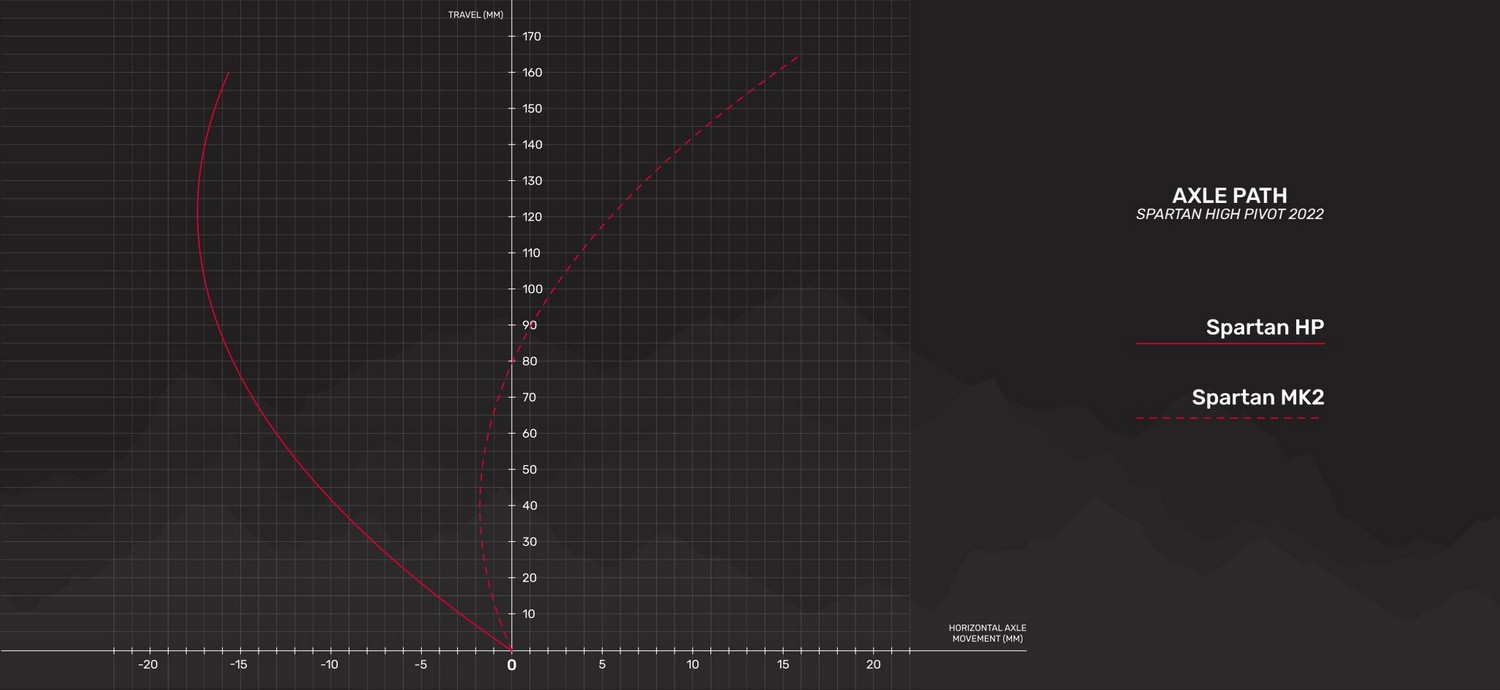Viewport: 1500px width, 690px height.
Task: Click the 0 origin label on the horizontal axis
Action: coord(512,665)
